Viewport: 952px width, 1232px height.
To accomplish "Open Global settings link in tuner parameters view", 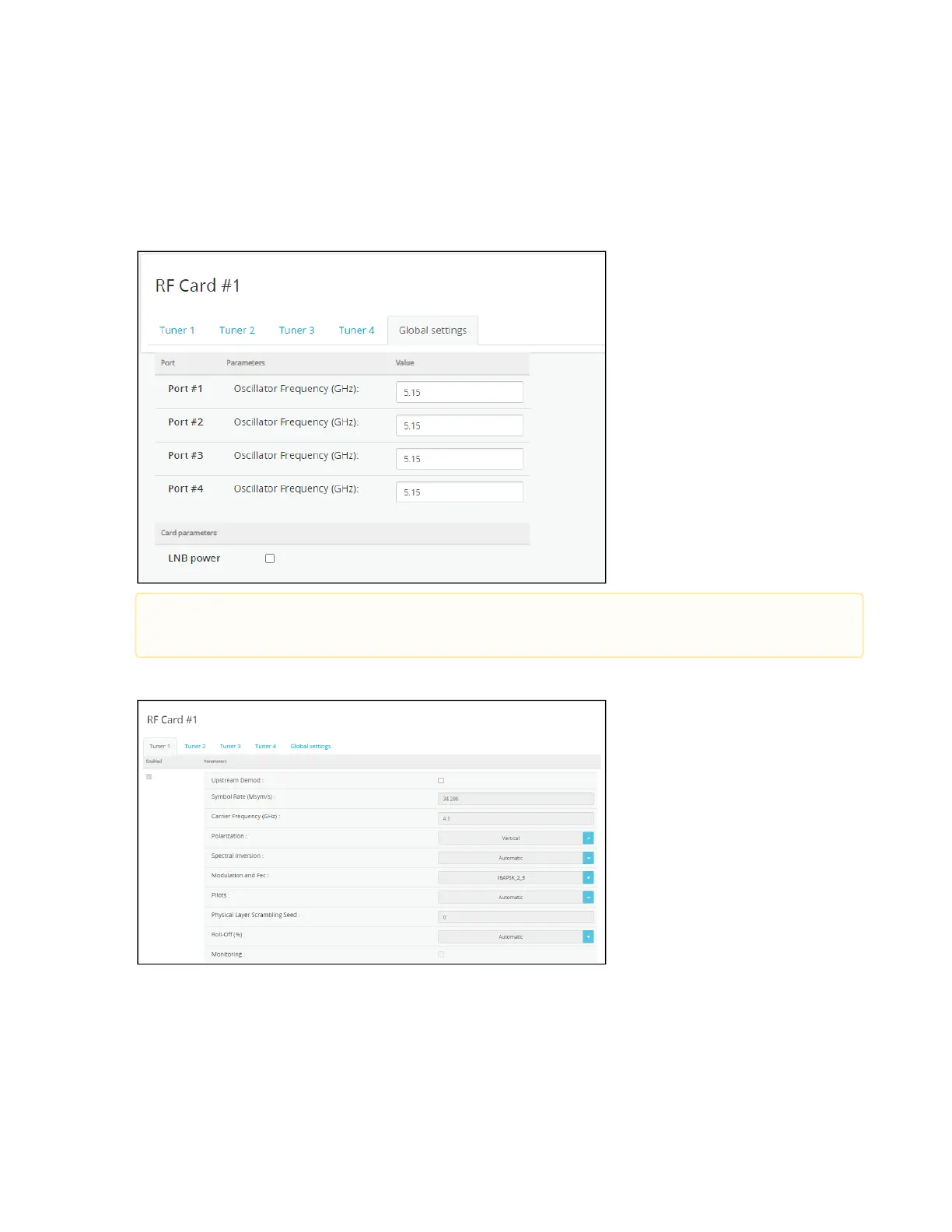I will point(310,747).
